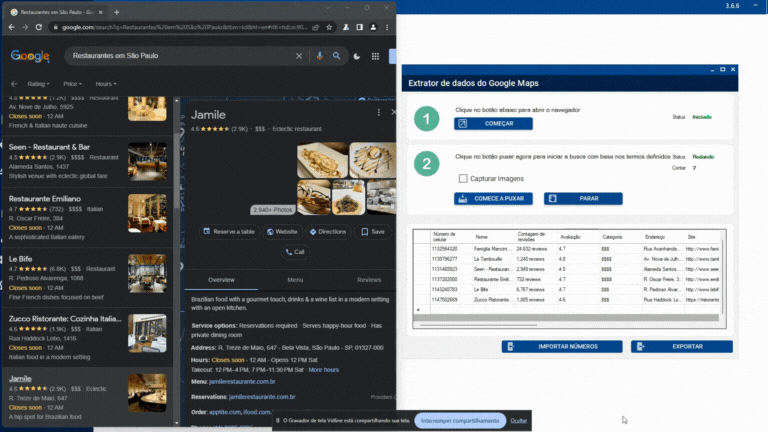Open a new Chrome tab
768x432 pixels.
[x=117, y=12]
